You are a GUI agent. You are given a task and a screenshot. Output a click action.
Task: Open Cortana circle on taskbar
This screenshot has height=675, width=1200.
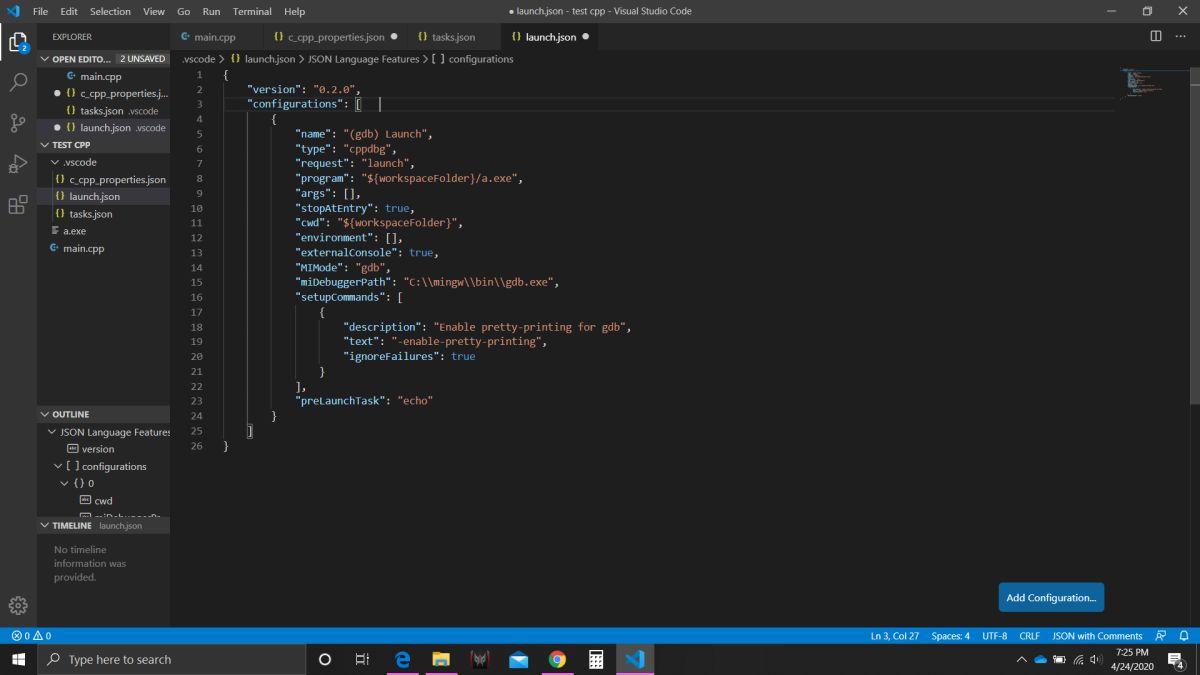(324, 659)
